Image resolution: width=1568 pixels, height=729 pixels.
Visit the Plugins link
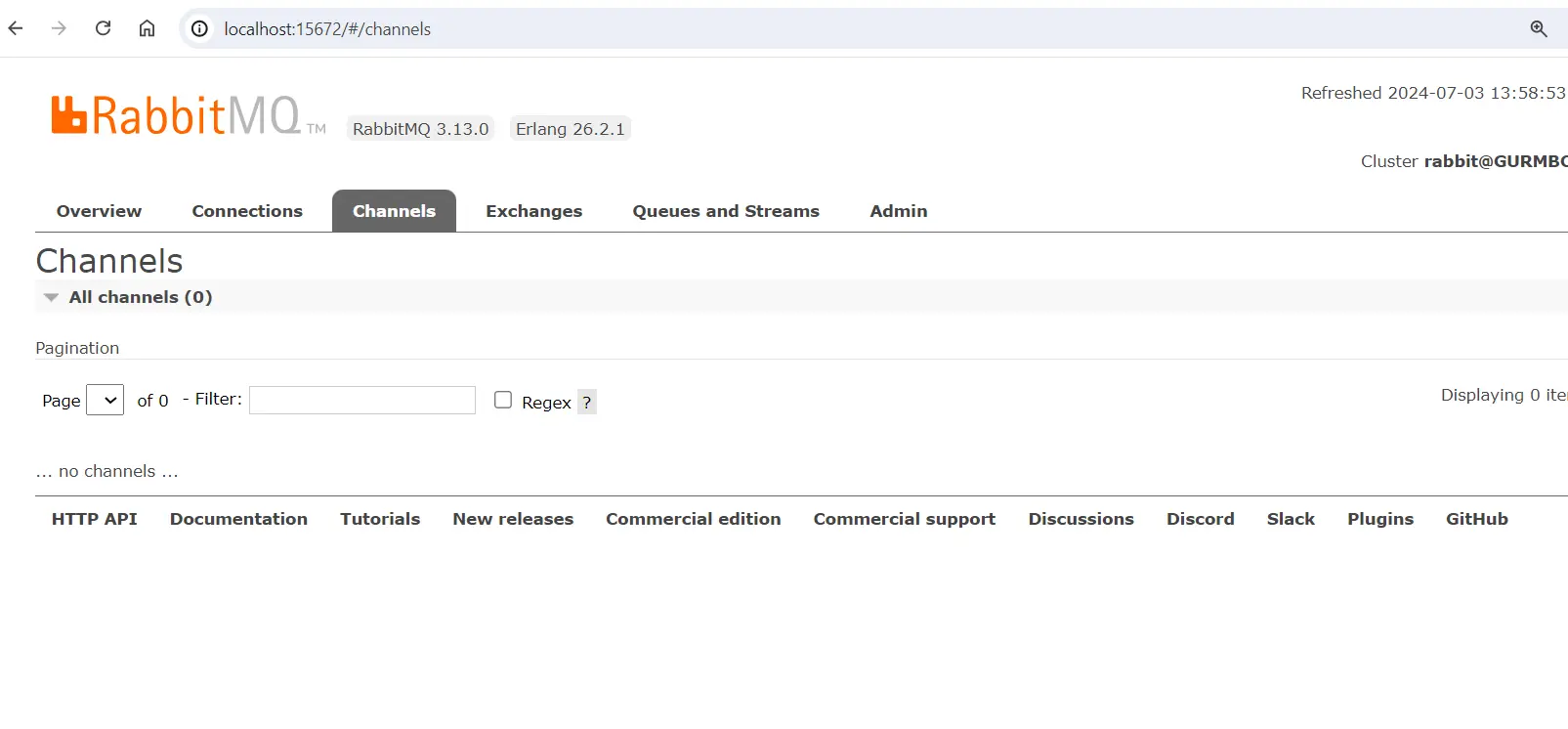(x=1380, y=519)
